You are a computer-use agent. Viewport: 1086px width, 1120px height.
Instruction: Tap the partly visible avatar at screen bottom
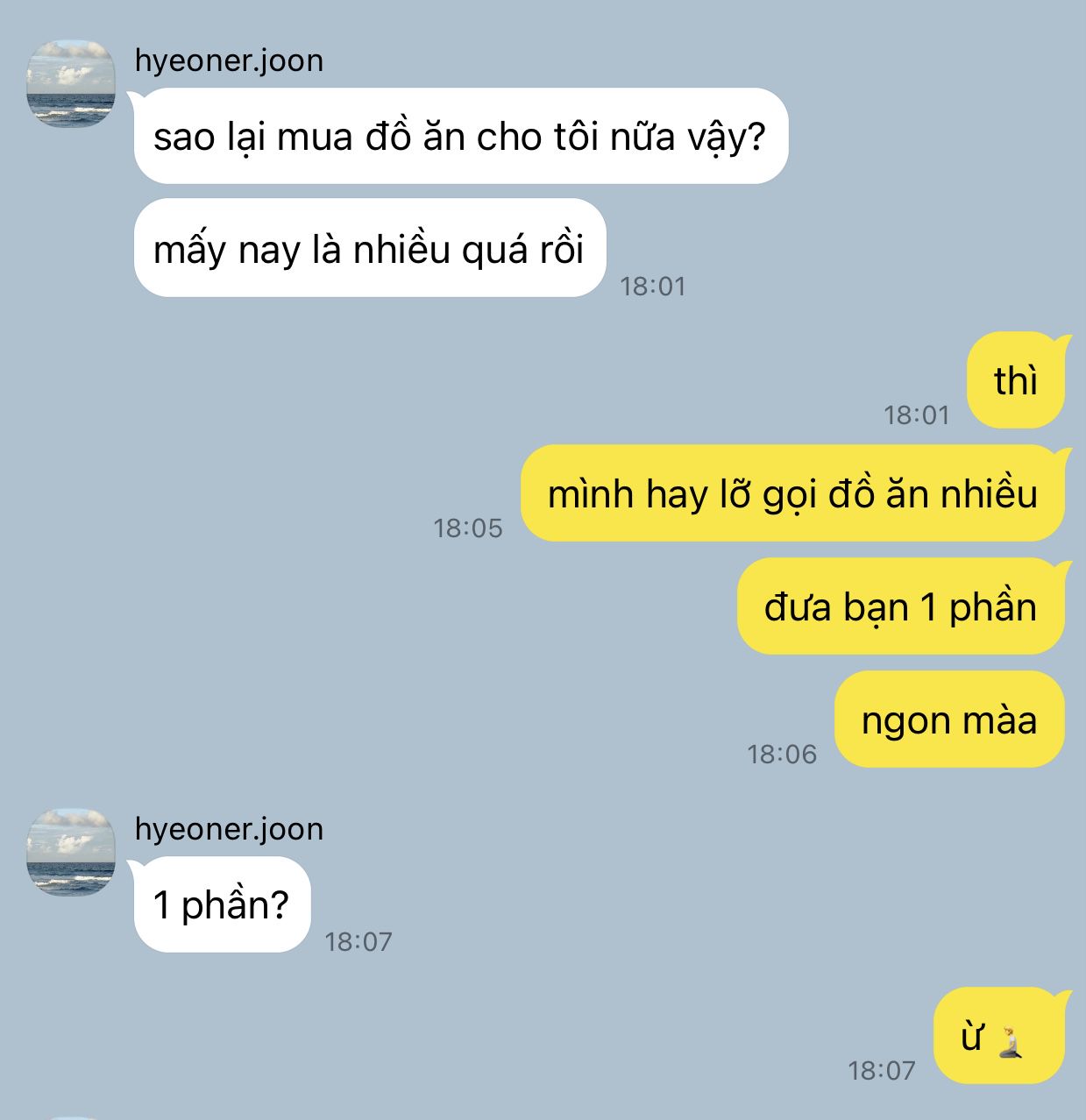pos(71,1116)
